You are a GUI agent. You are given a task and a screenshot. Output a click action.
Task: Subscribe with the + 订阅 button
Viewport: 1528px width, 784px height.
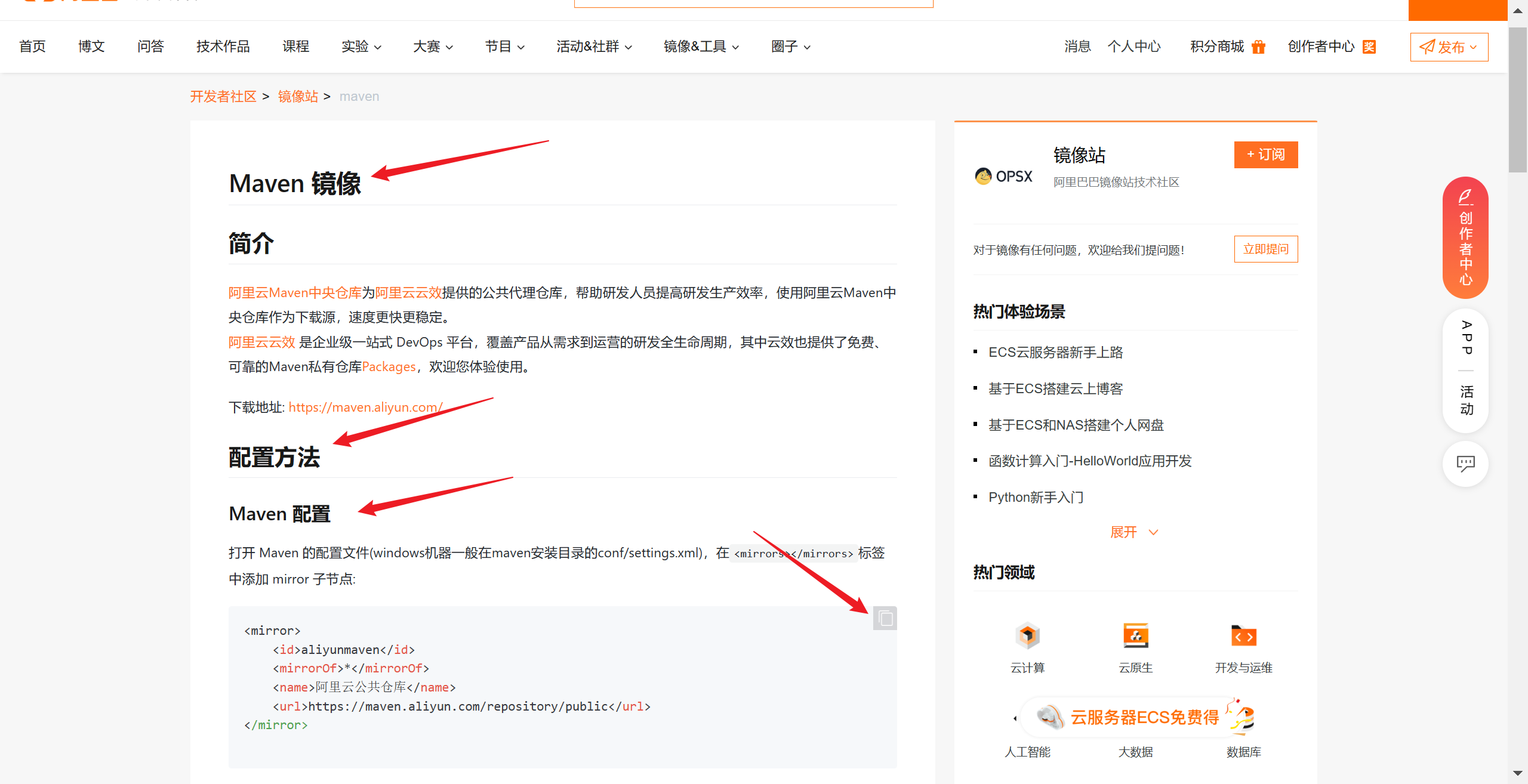[1266, 155]
